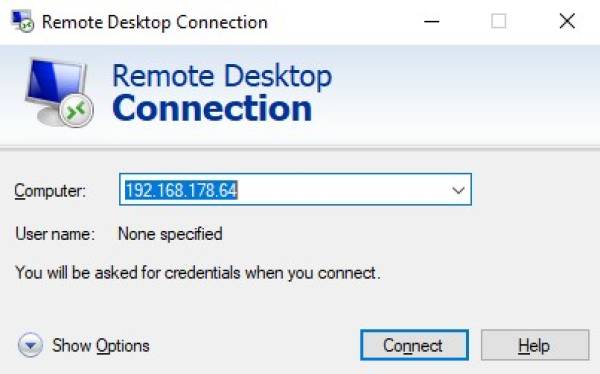The image size is (600, 374).
Task: Expand the Computer address dropdown arrow
Action: point(458,190)
